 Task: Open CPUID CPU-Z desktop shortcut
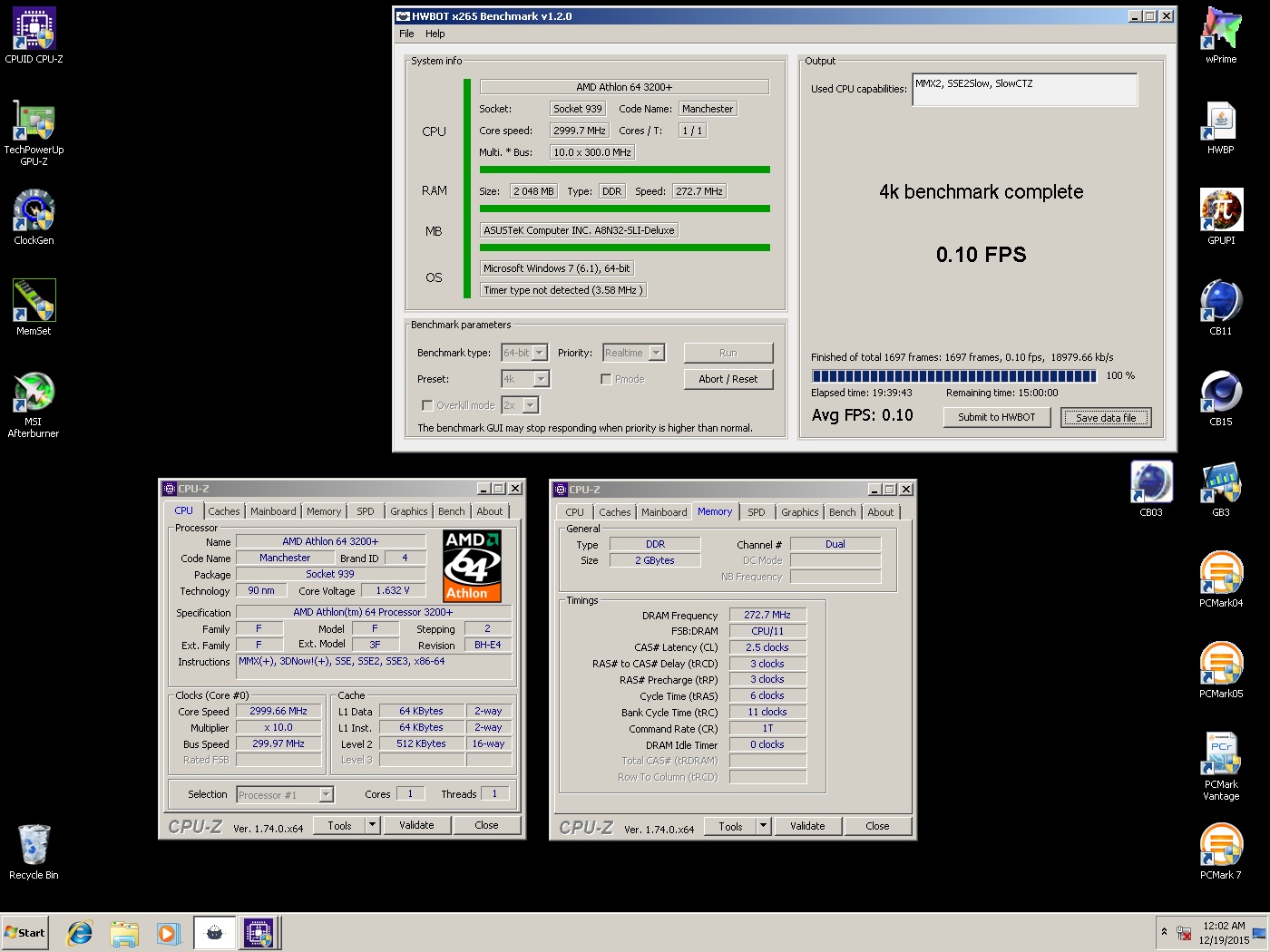(x=34, y=36)
